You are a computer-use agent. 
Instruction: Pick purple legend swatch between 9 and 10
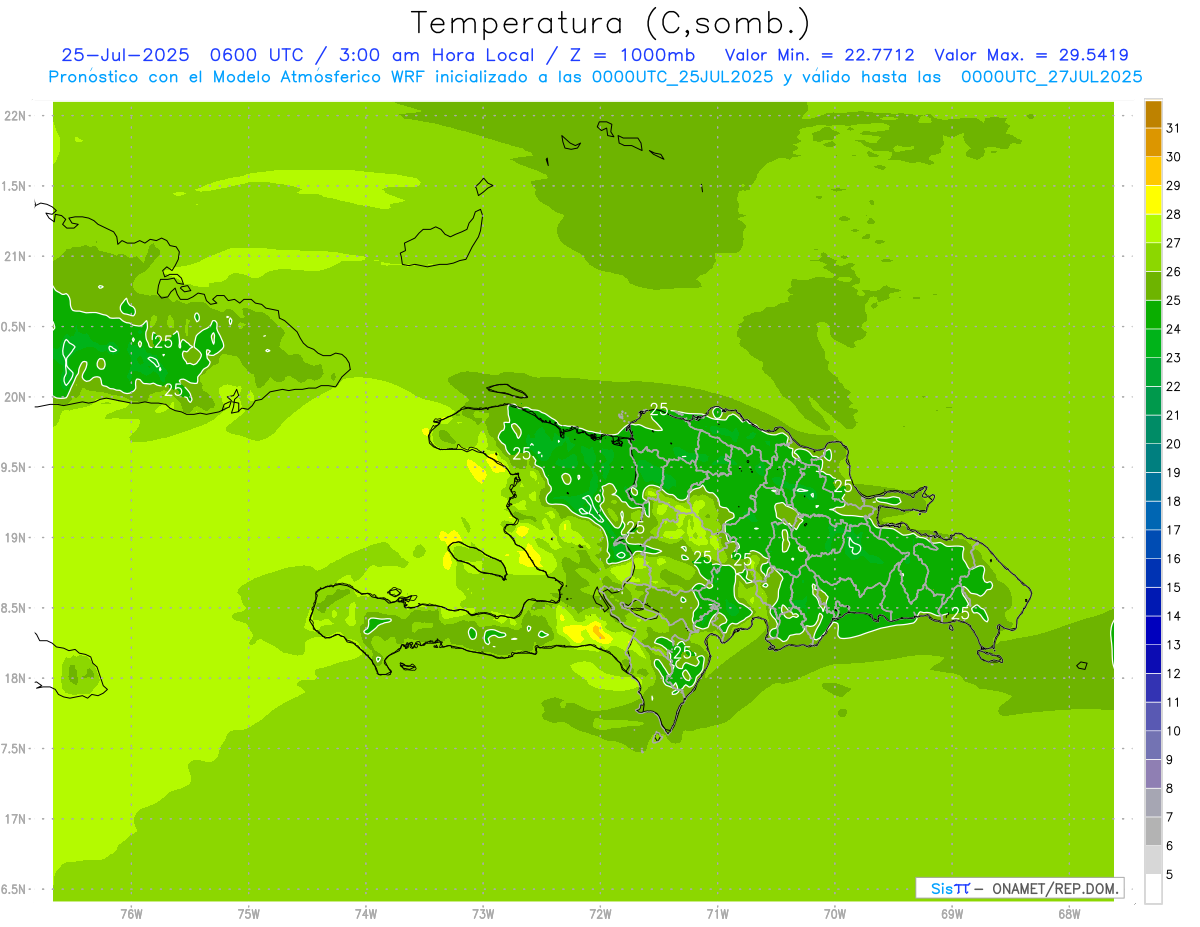tap(1153, 745)
